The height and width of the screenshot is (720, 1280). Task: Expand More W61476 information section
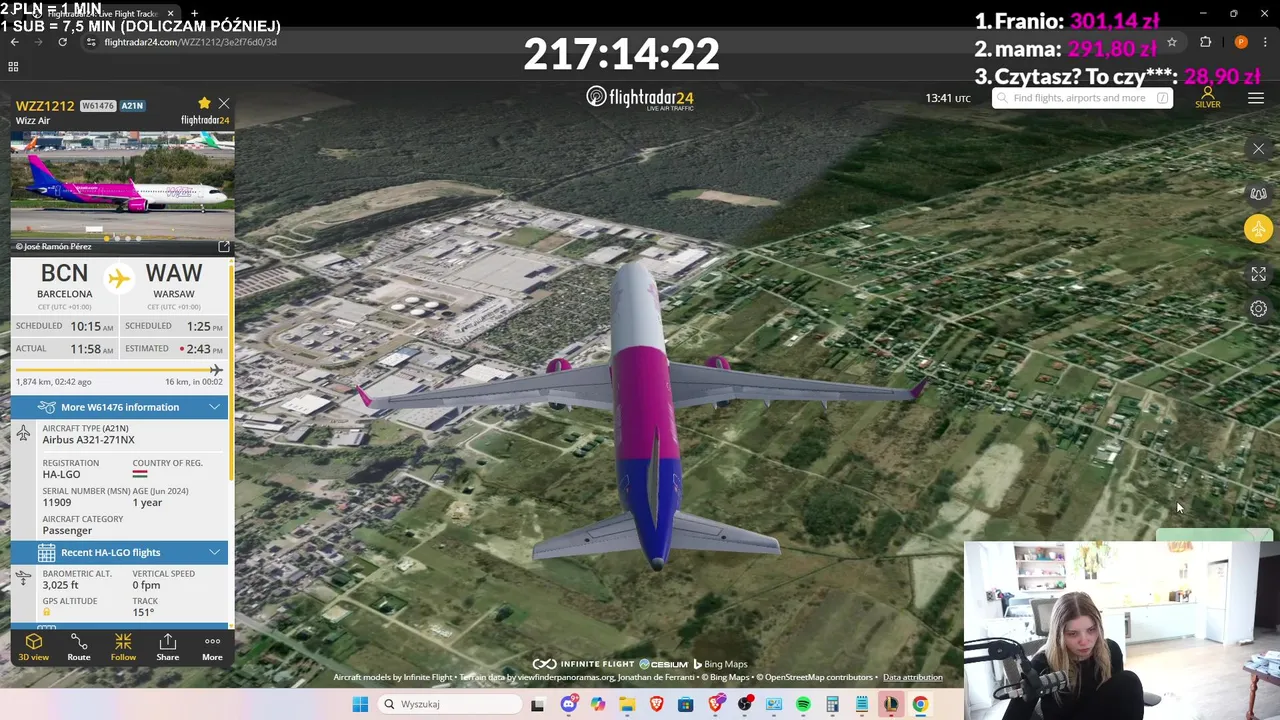120,407
